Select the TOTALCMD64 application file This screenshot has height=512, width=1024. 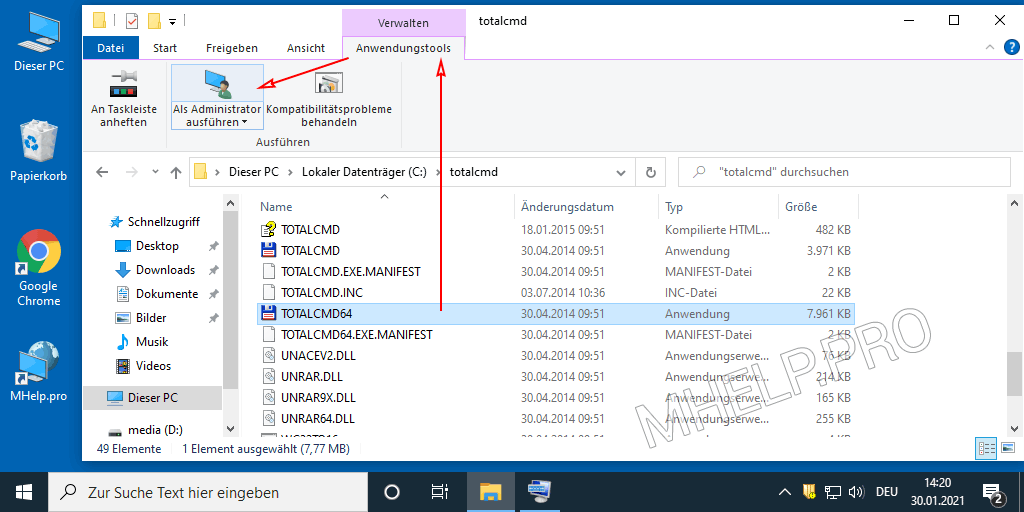[555, 313]
